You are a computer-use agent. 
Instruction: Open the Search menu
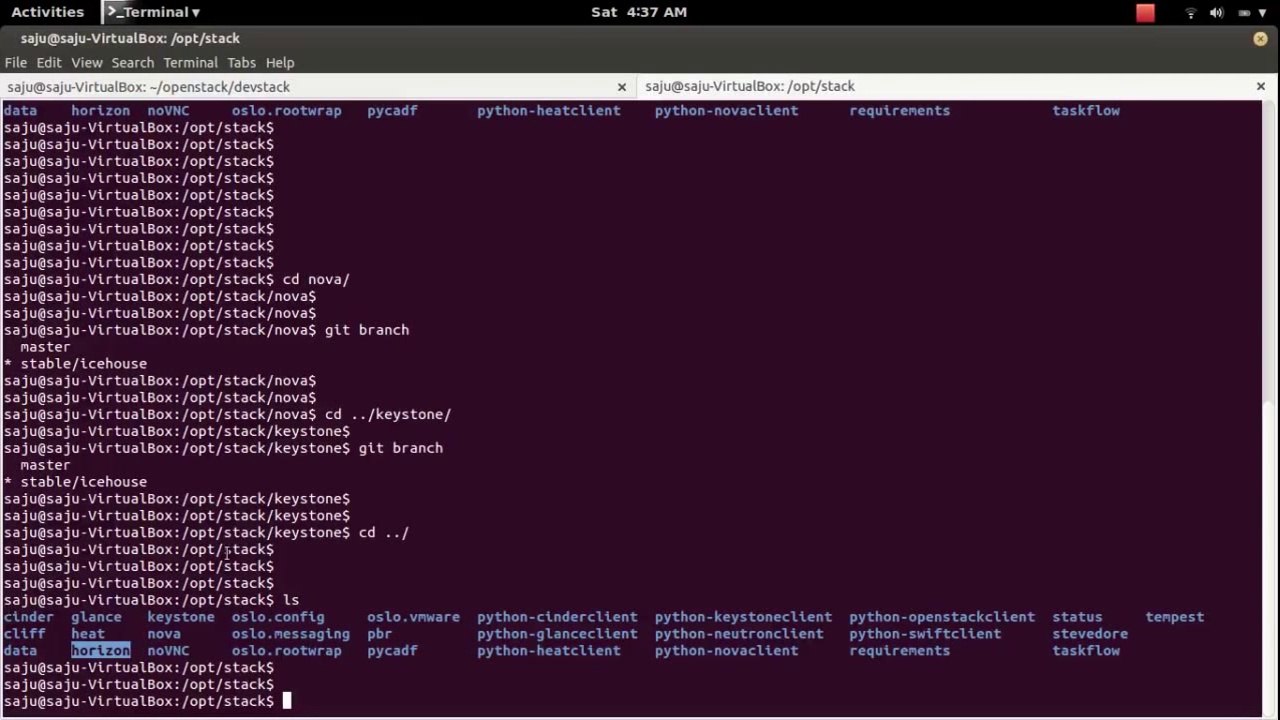coord(132,62)
